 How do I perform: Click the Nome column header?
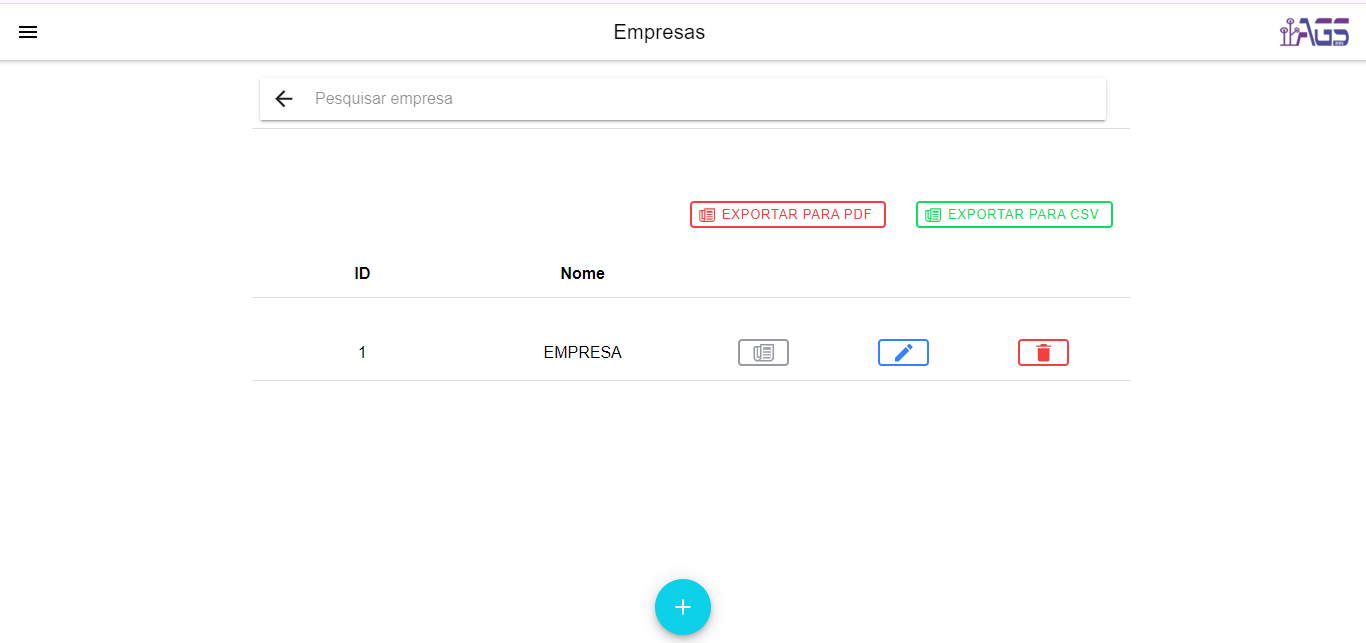(582, 274)
